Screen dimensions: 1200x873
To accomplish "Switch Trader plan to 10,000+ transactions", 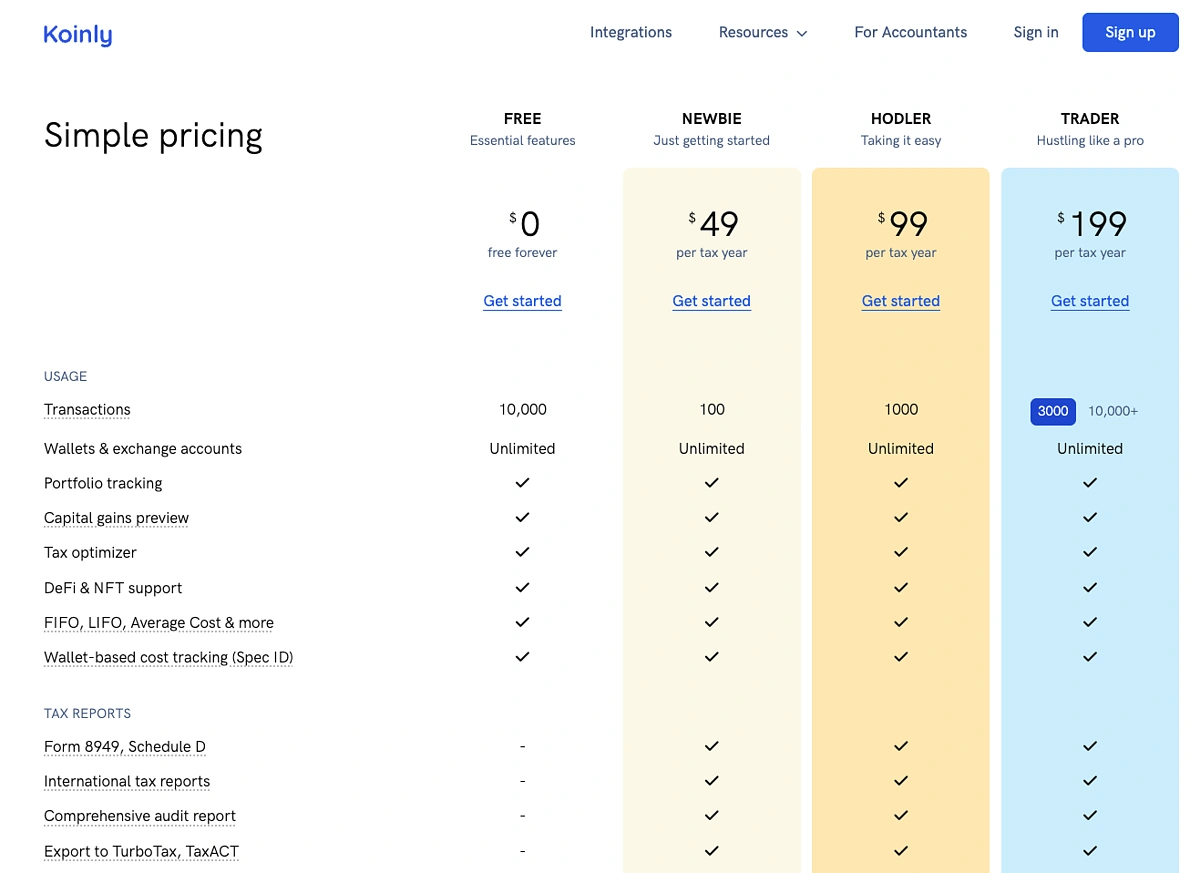I will tap(1112, 411).
